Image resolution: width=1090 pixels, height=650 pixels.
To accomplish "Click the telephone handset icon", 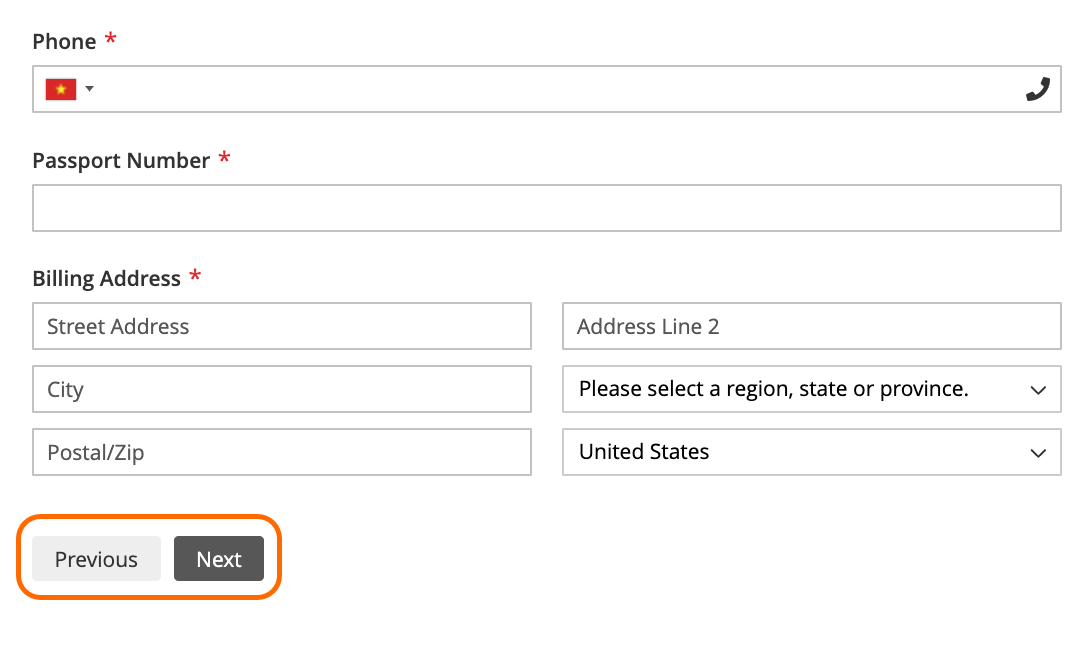I will point(1038,89).
